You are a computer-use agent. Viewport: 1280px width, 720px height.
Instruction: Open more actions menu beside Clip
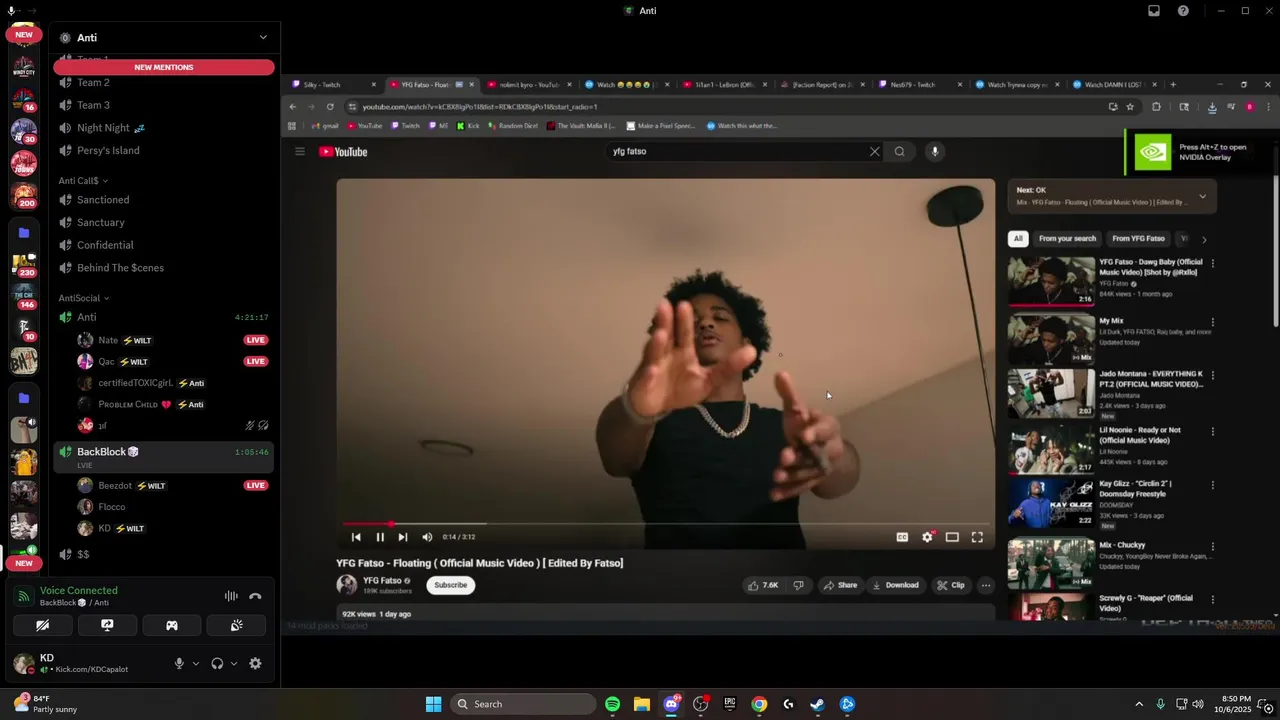point(985,585)
